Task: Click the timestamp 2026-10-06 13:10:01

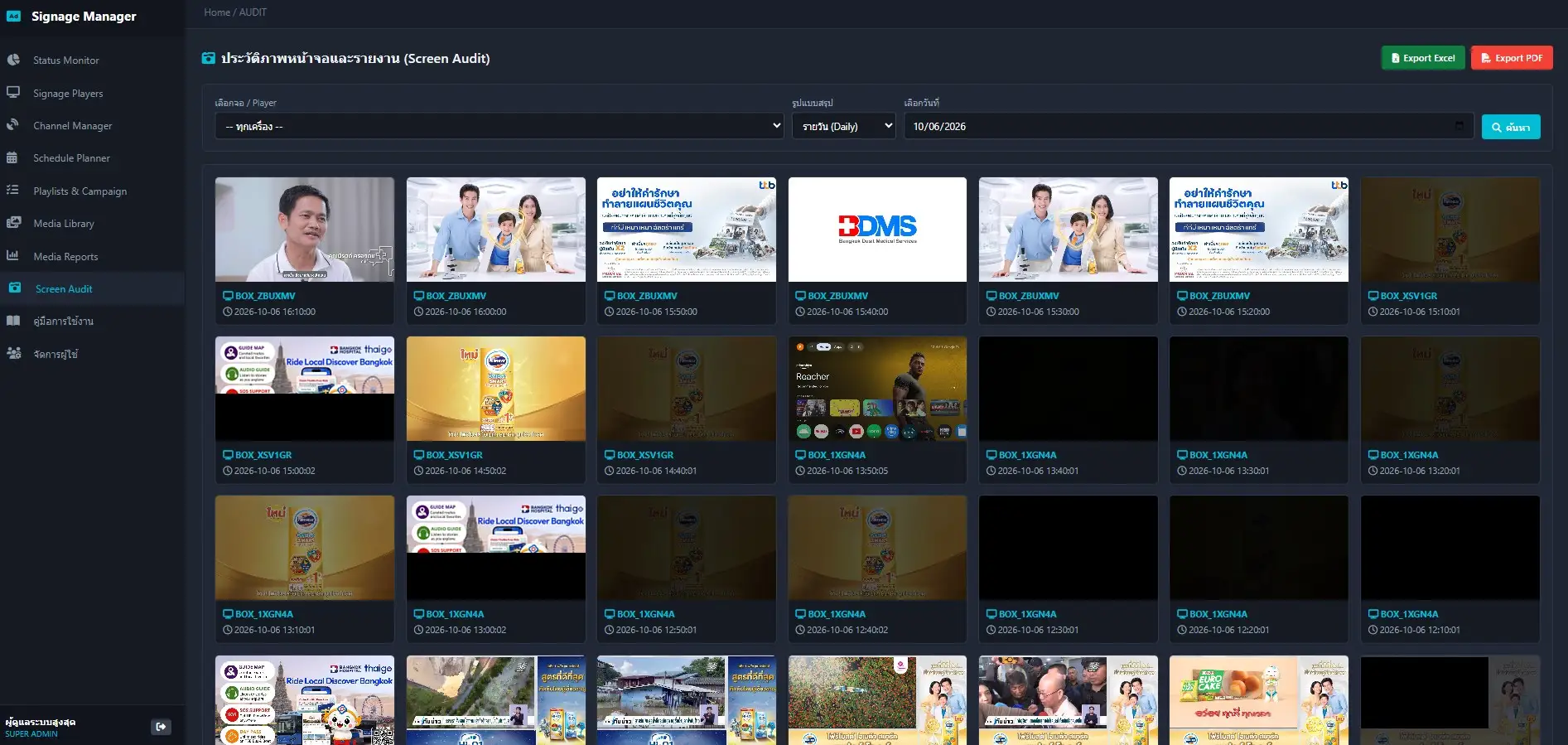Action: [274, 630]
